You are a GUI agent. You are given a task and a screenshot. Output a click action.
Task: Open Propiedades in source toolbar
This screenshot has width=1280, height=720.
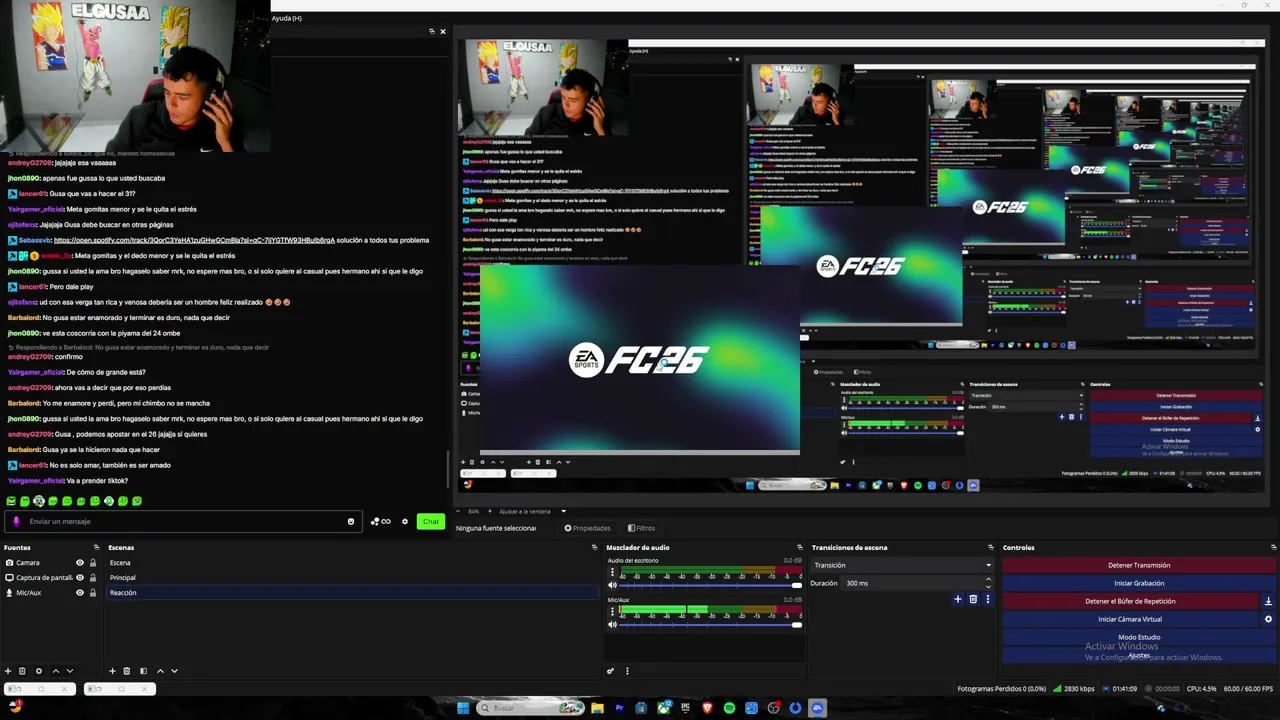[x=587, y=528]
